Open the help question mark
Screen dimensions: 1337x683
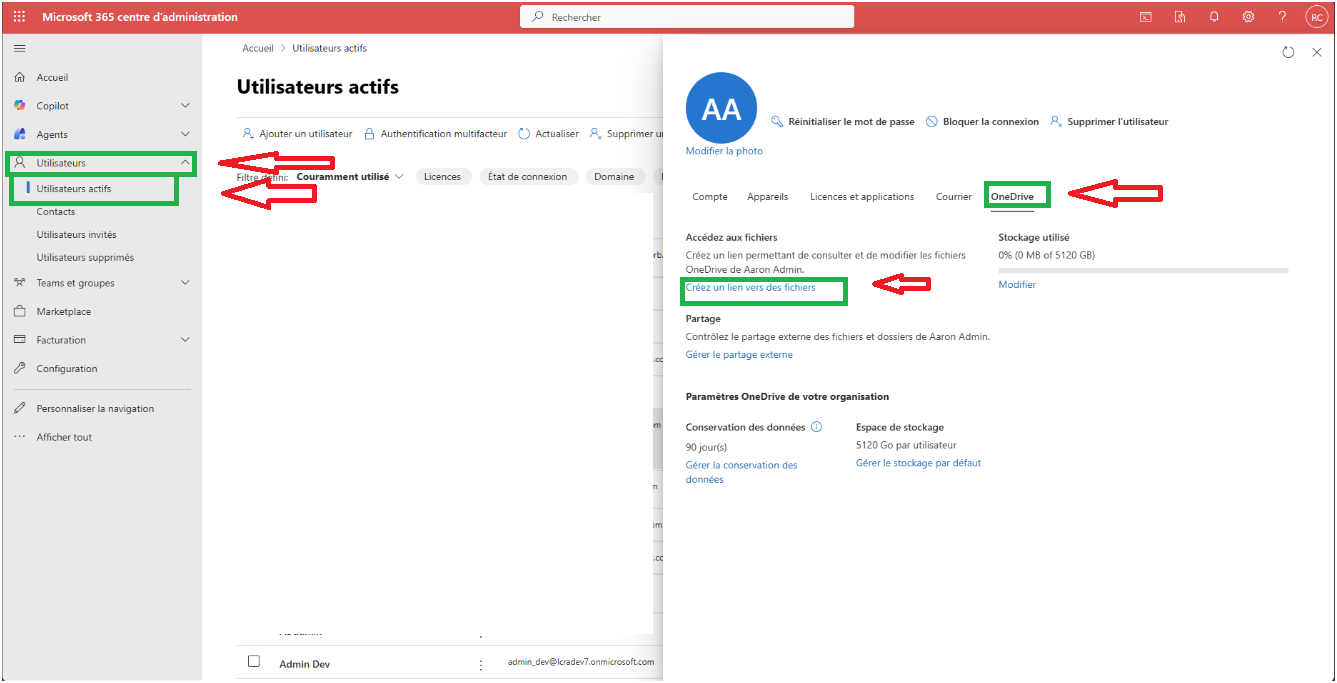coord(1282,17)
